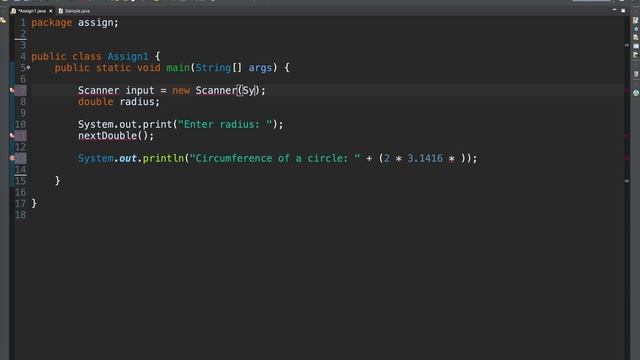Click line number 17 in the gutter
The width and height of the screenshot is (640, 360).
pyautogui.click(x=20, y=203)
